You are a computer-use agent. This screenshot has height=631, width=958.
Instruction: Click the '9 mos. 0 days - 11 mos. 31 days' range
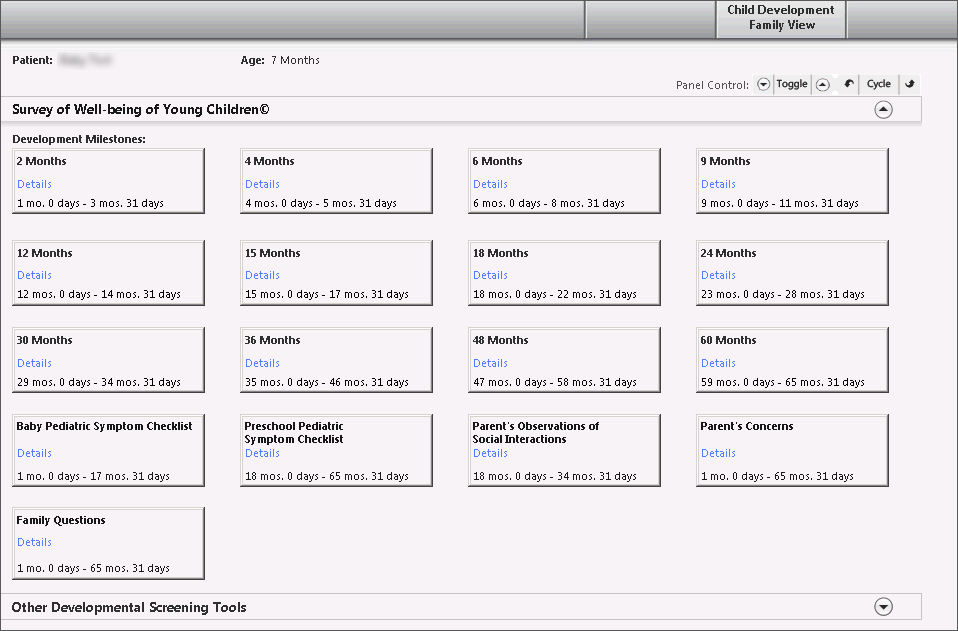pos(780,203)
